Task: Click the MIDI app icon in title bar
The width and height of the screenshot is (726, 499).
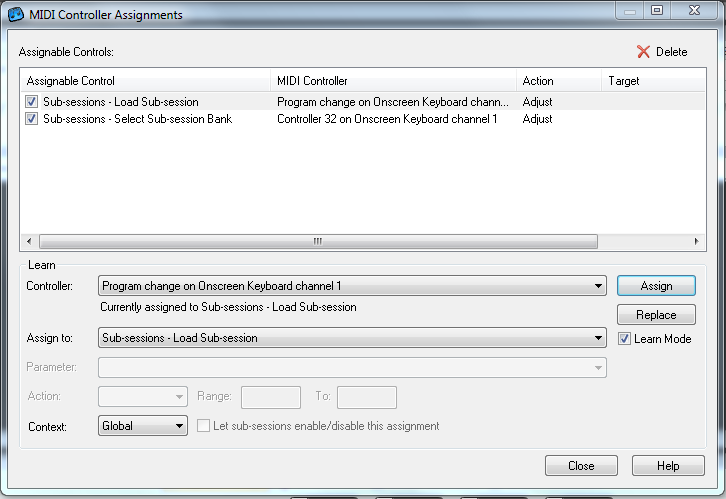Action: coord(17,14)
